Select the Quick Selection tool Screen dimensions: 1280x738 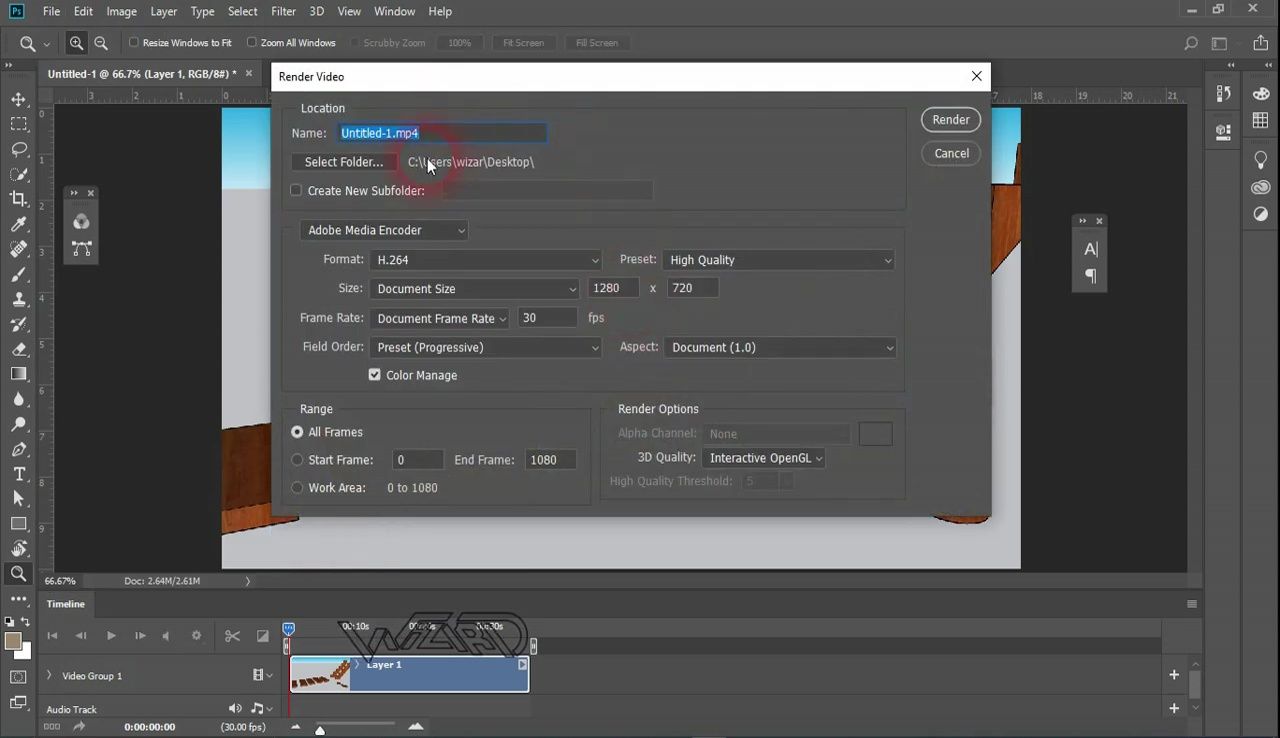point(19,174)
